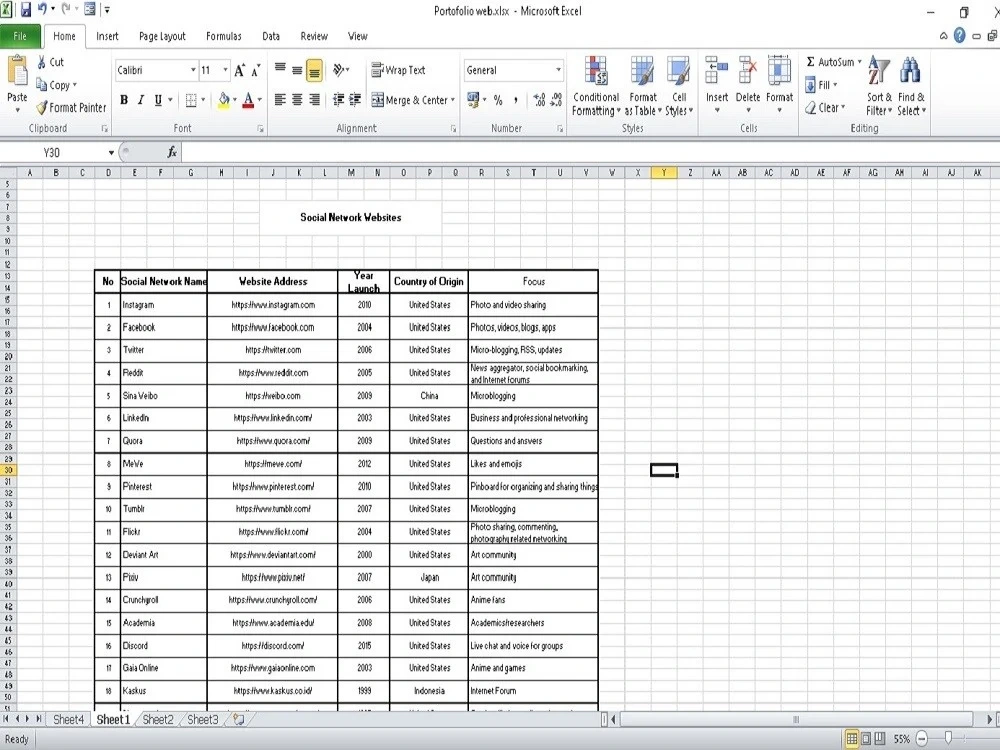This screenshot has width=1000, height=750.
Task: Switch to the Data tab
Action: coord(271,36)
